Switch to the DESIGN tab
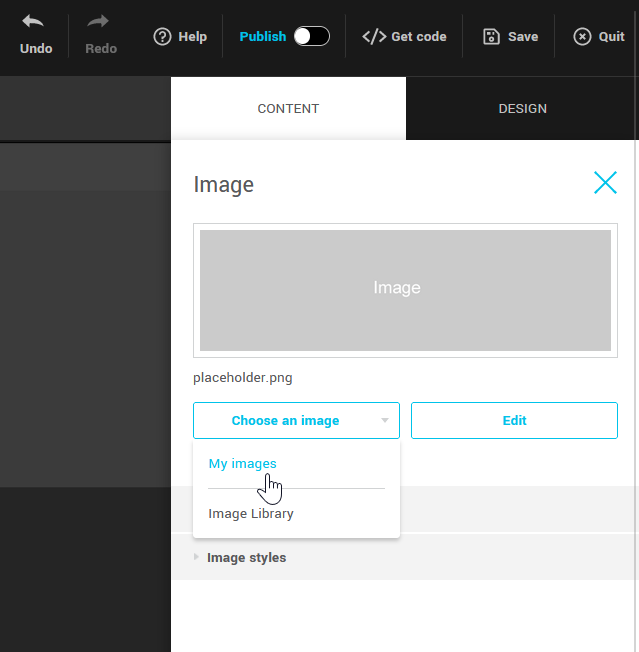 (x=522, y=109)
